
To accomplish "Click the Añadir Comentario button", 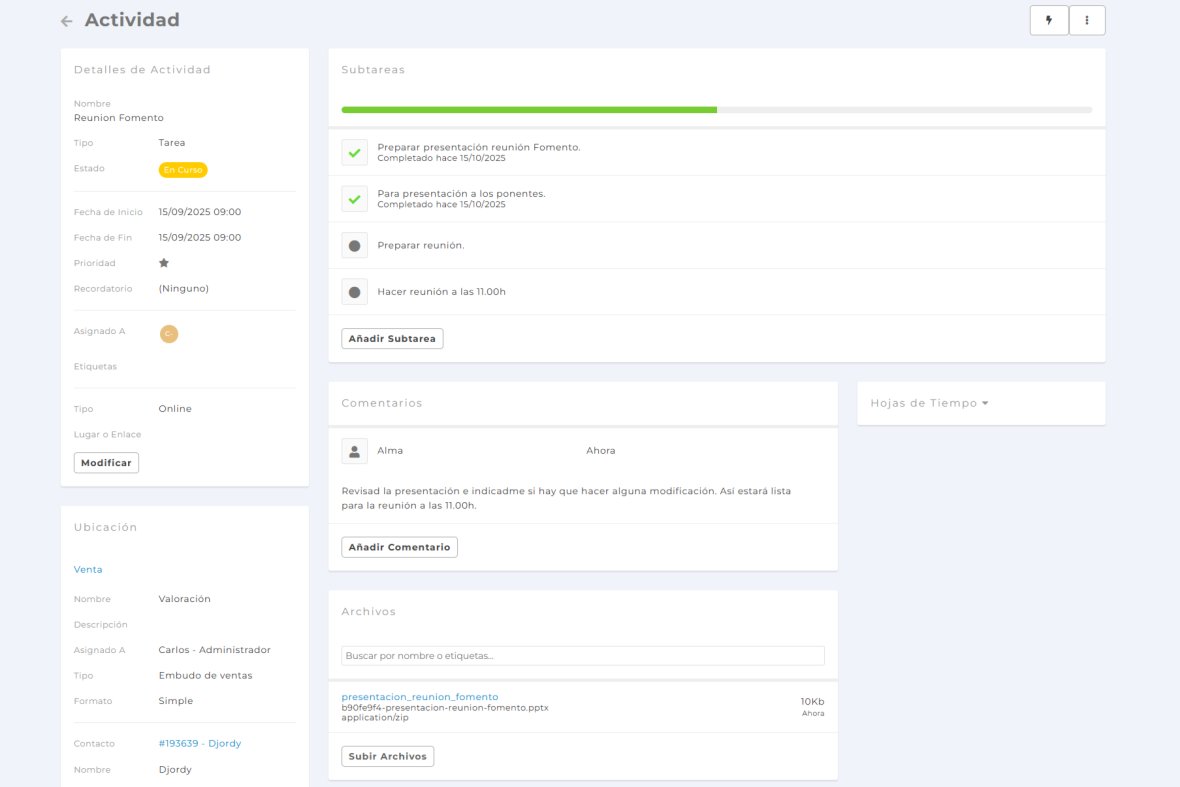I will click(399, 547).
